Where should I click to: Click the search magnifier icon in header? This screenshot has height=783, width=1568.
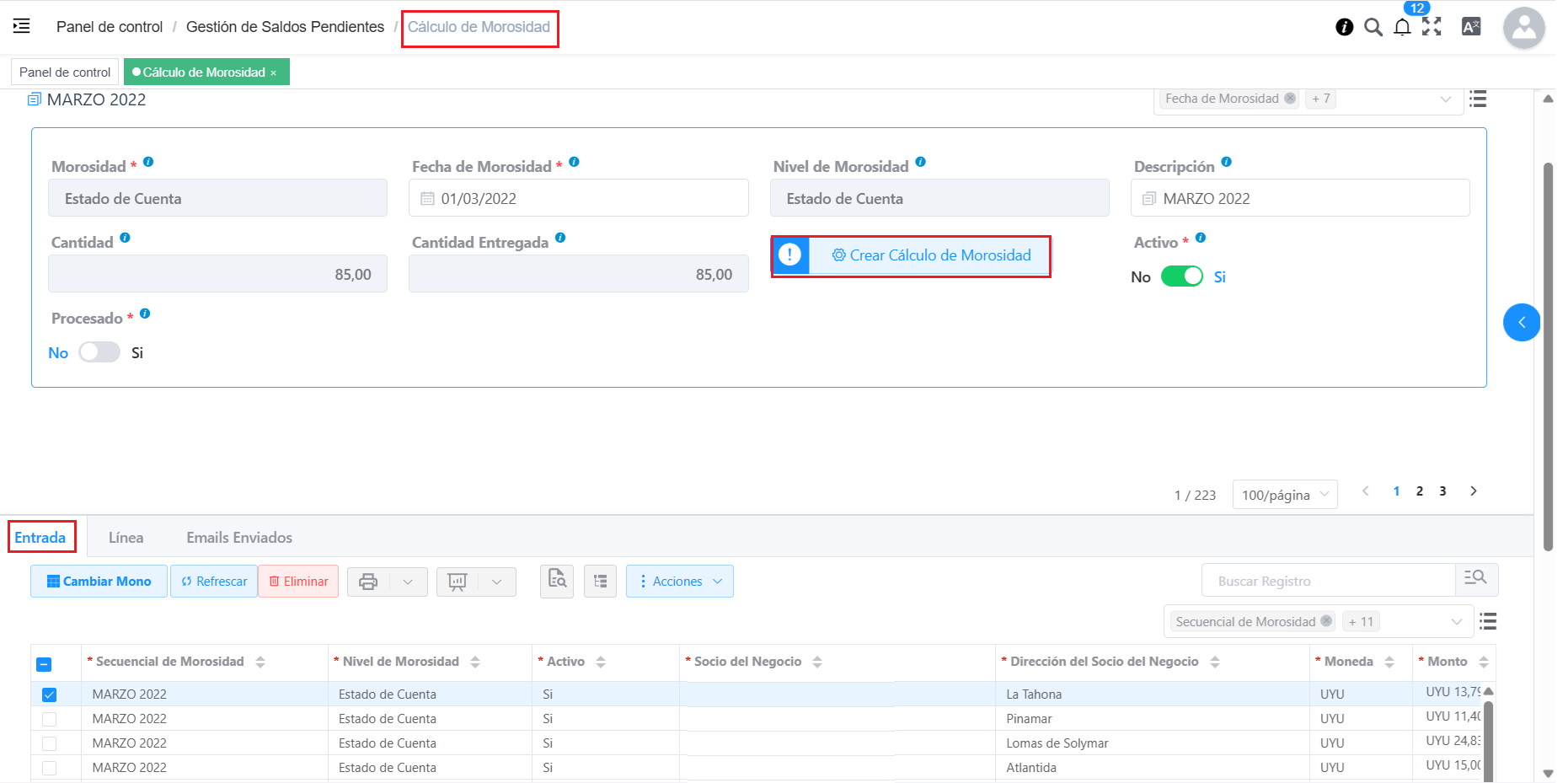pos(1373,27)
